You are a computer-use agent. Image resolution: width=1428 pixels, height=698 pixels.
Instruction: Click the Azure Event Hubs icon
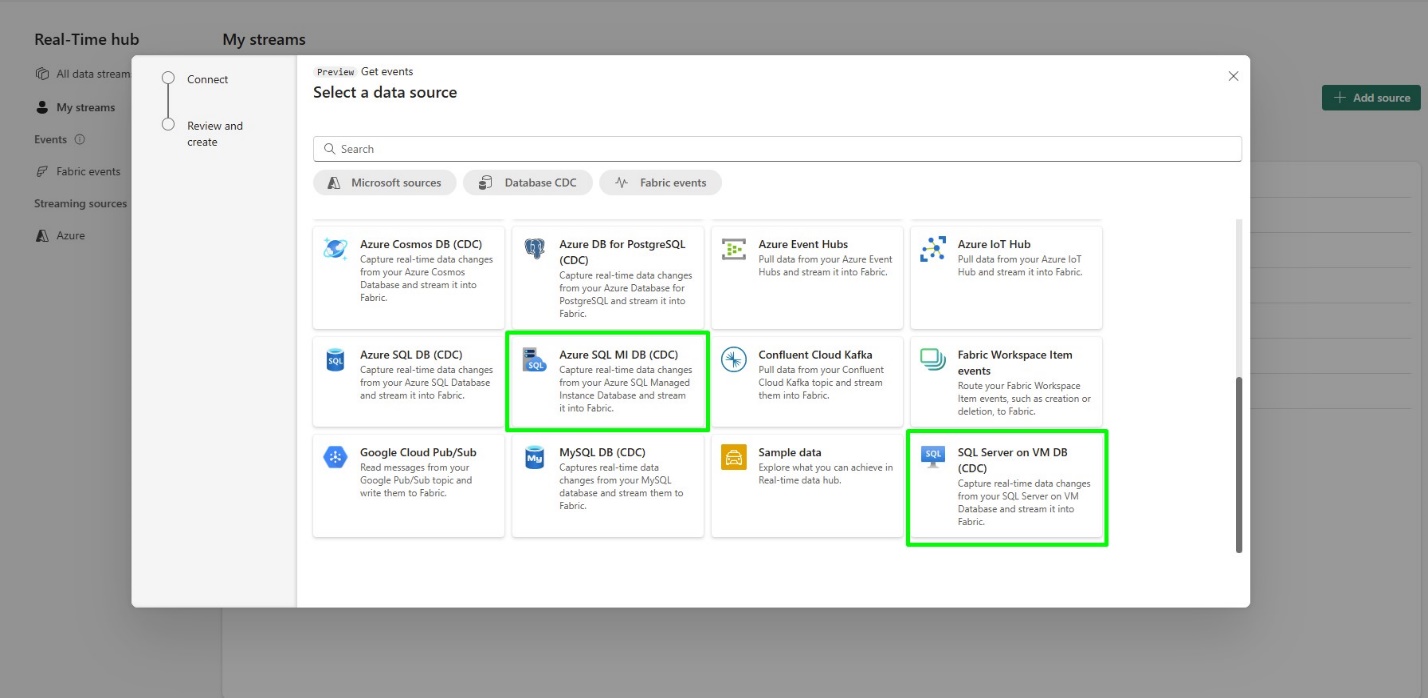pos(734,248)
